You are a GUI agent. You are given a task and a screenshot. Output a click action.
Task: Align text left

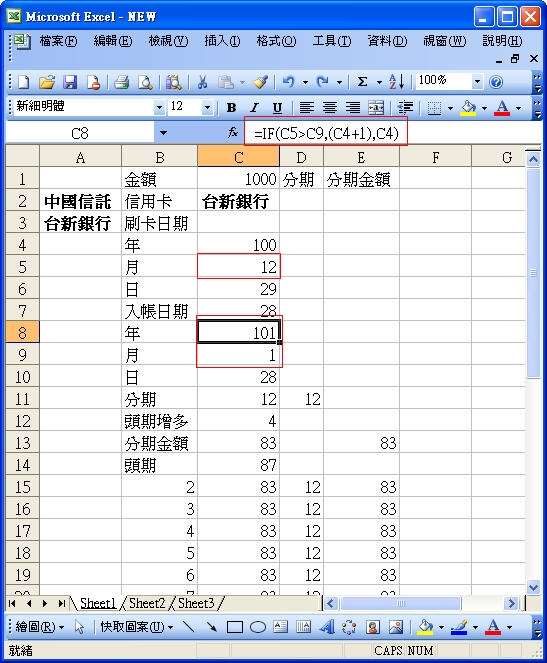click(x=306, y=108)
